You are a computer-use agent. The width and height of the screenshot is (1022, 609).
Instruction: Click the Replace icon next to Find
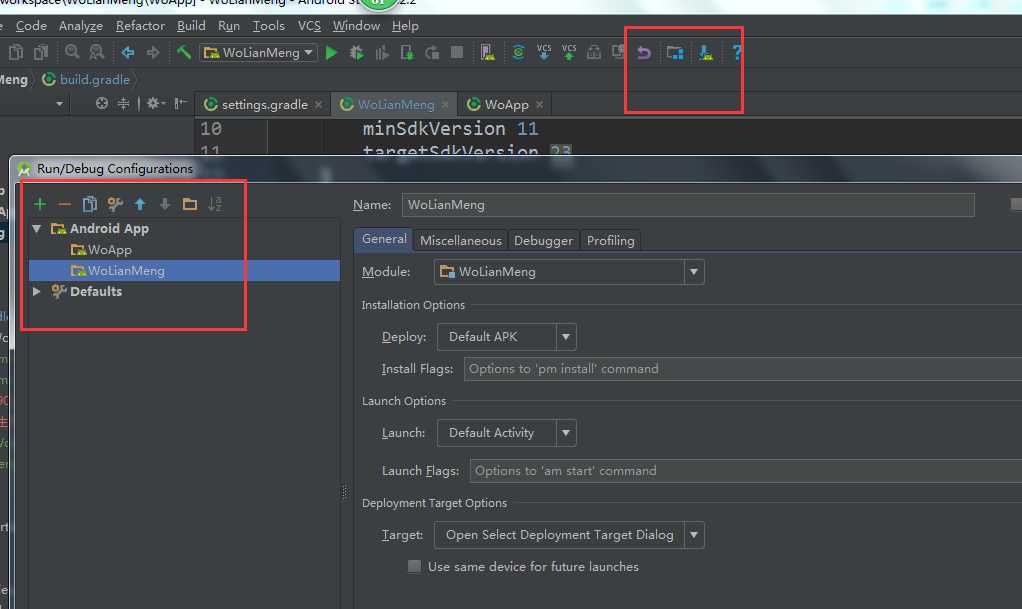point(96,52)
